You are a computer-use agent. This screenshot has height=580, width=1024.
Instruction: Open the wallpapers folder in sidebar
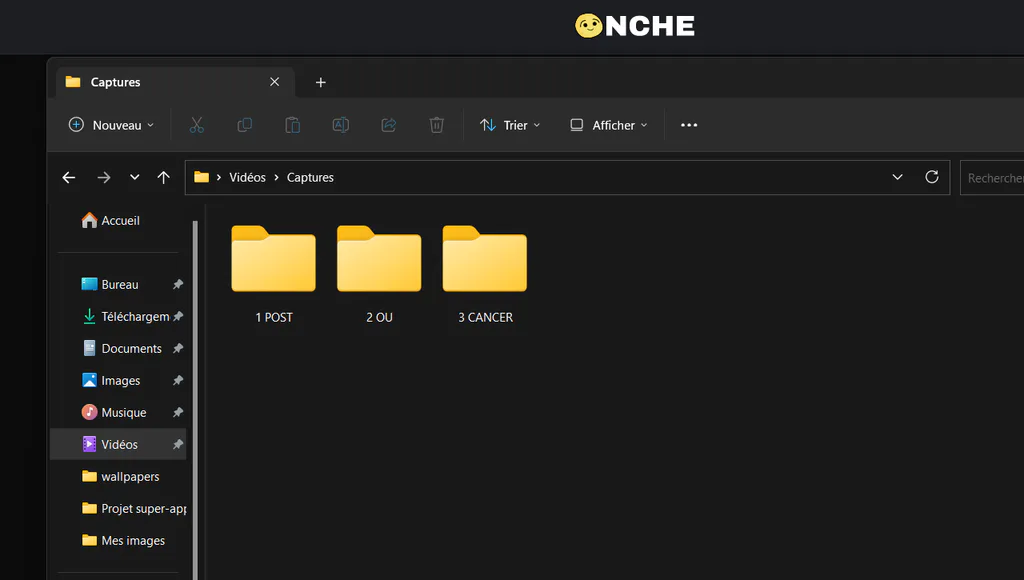coord(120,476)
